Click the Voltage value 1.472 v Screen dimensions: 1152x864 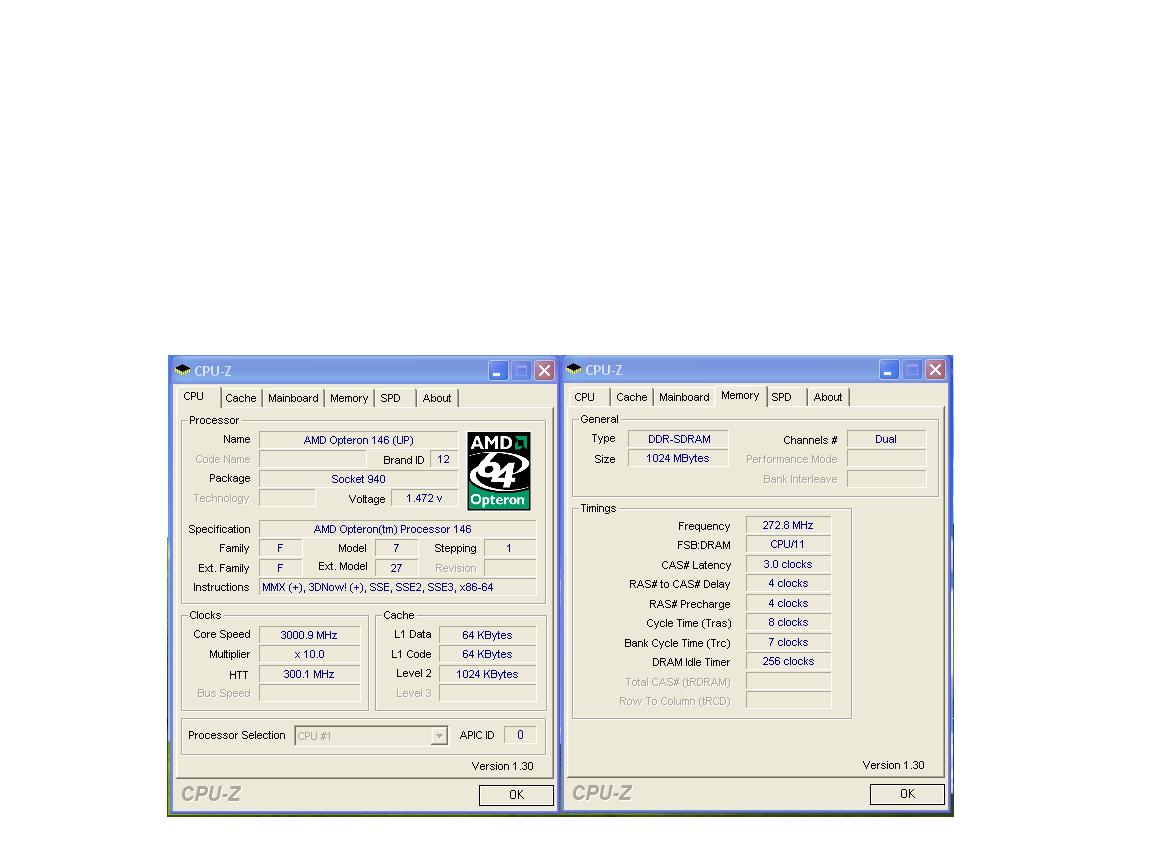(x=424, y=498)
